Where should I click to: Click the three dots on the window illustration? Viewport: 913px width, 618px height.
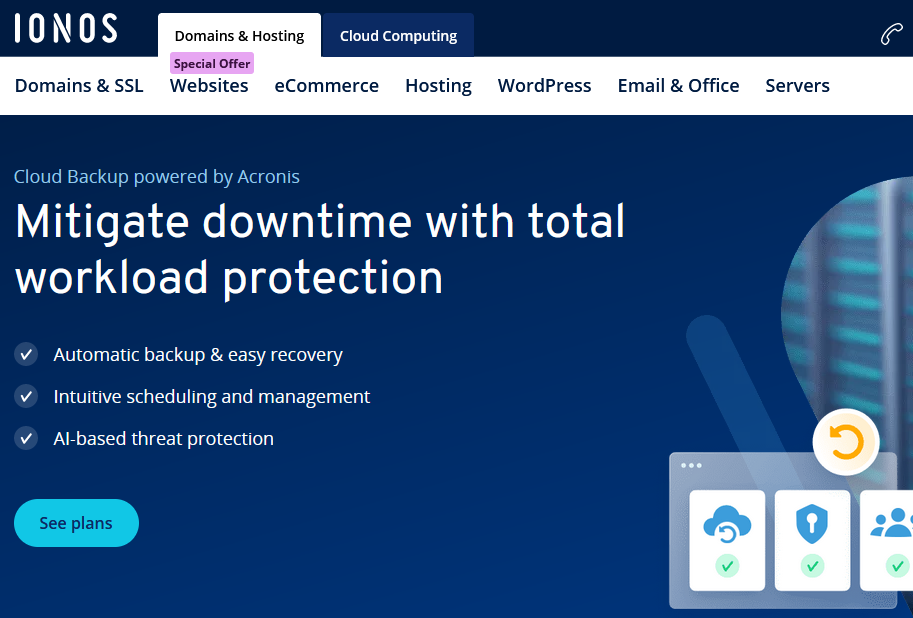coord(691,466)
